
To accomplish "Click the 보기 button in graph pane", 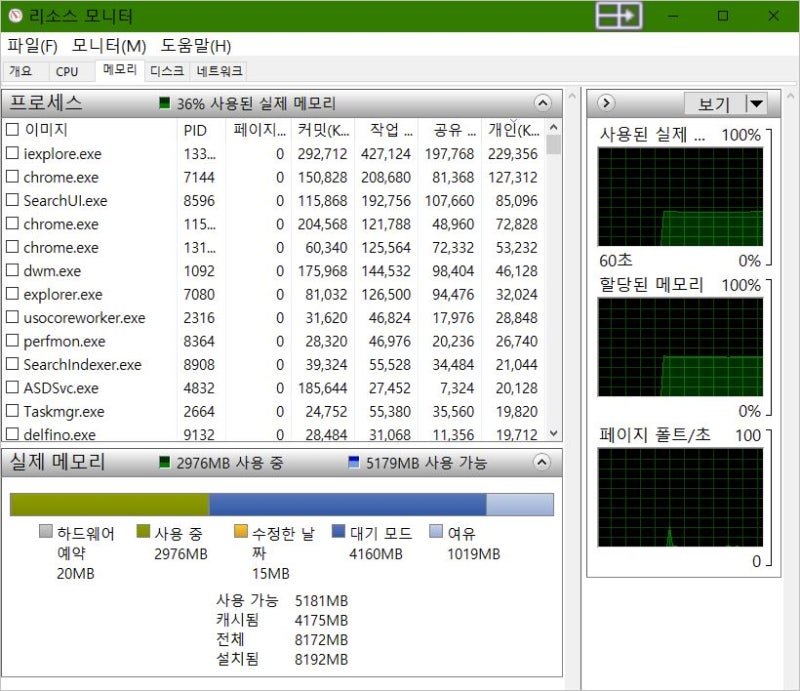I will [x=715, y=104].
